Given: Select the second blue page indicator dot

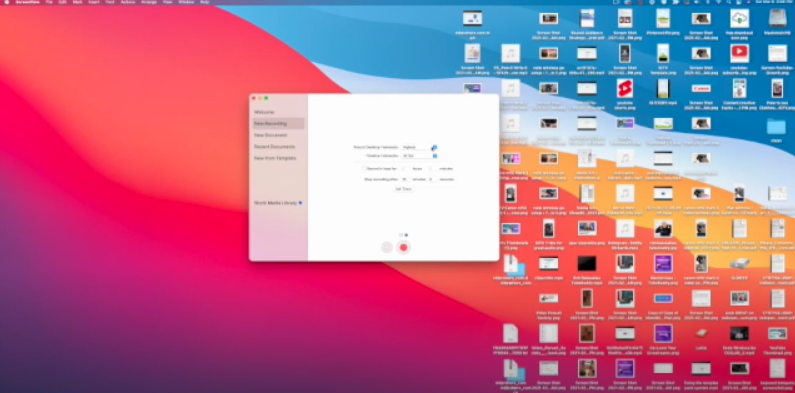Looking at the screenshot, I should (406, 235).
